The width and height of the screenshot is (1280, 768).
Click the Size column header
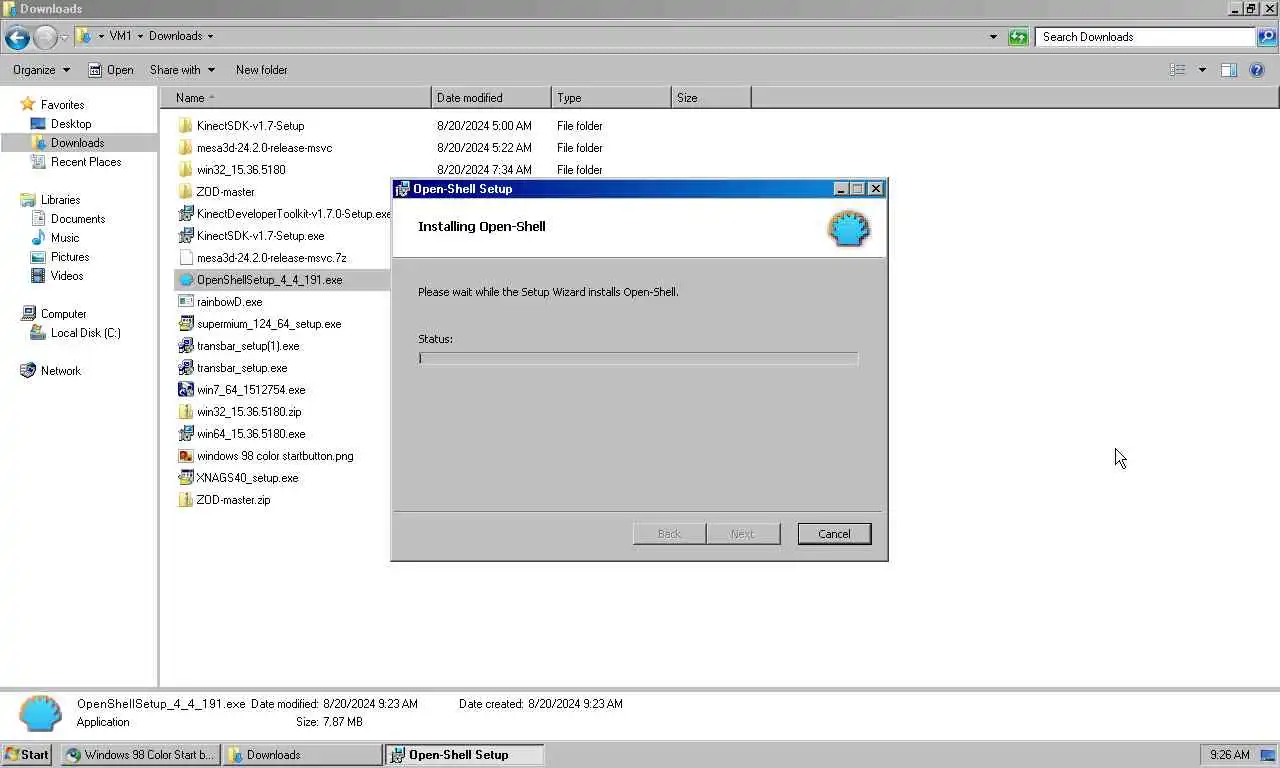coord(711,98)
